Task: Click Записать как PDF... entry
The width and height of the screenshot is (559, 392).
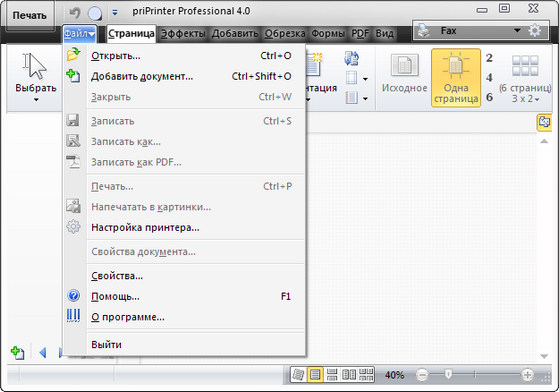Action: click(x=185, y=163)
